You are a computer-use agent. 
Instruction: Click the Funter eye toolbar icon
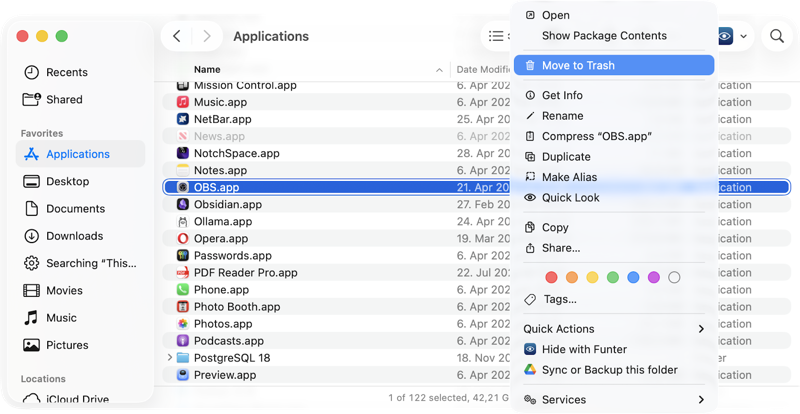tap(725, 36)
